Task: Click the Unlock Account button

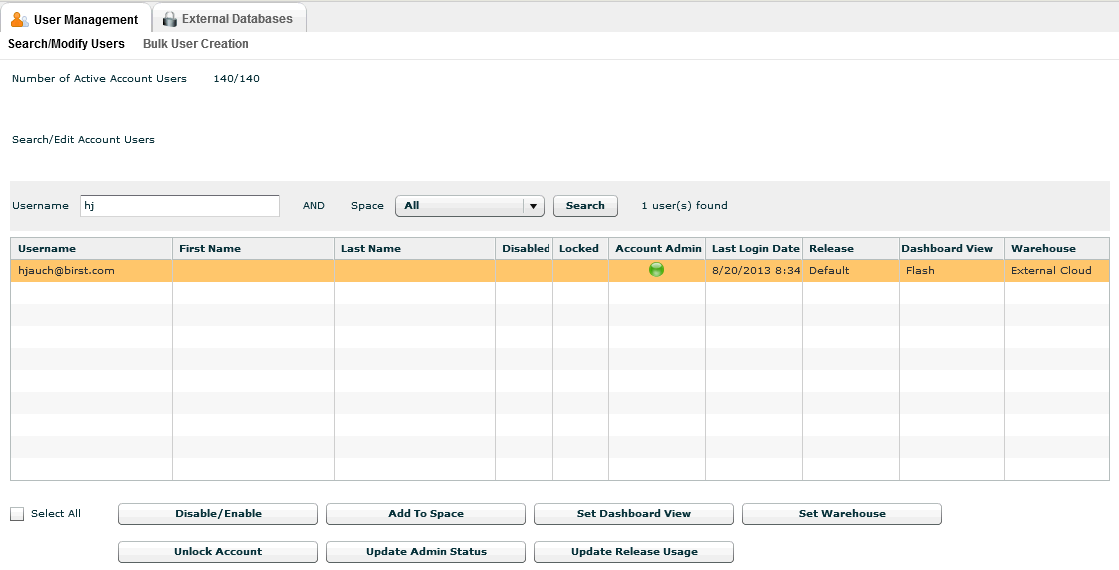Action: coord(217,552)
